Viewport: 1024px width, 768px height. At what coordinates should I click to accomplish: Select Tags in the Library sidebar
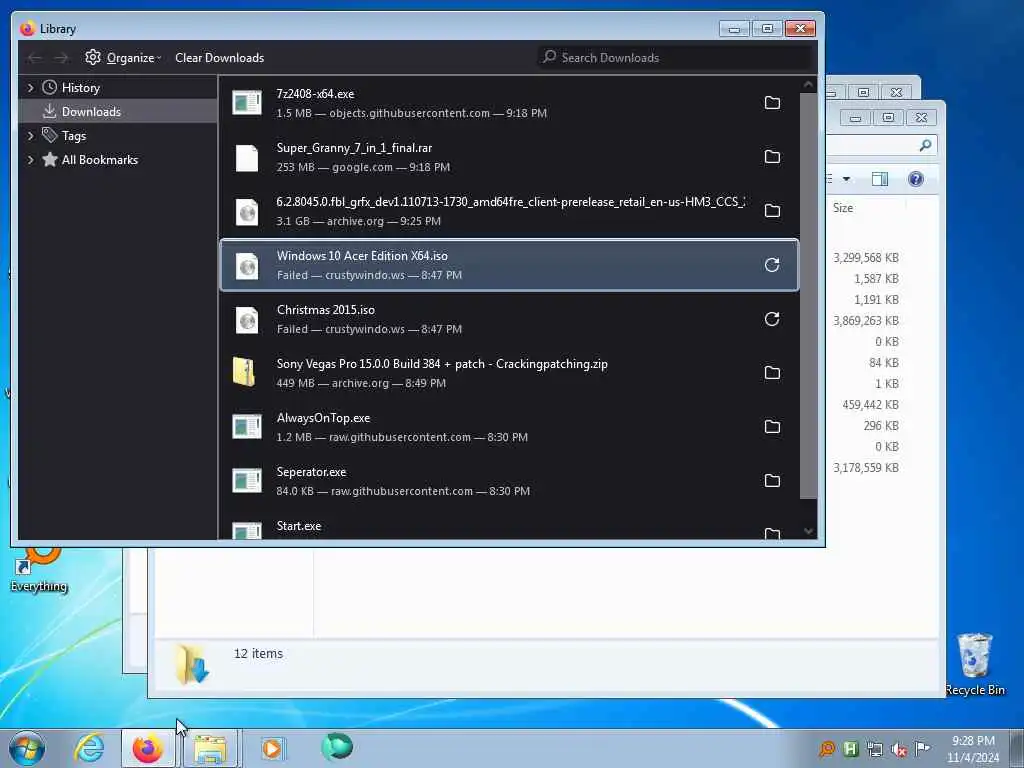pos(118,136)
